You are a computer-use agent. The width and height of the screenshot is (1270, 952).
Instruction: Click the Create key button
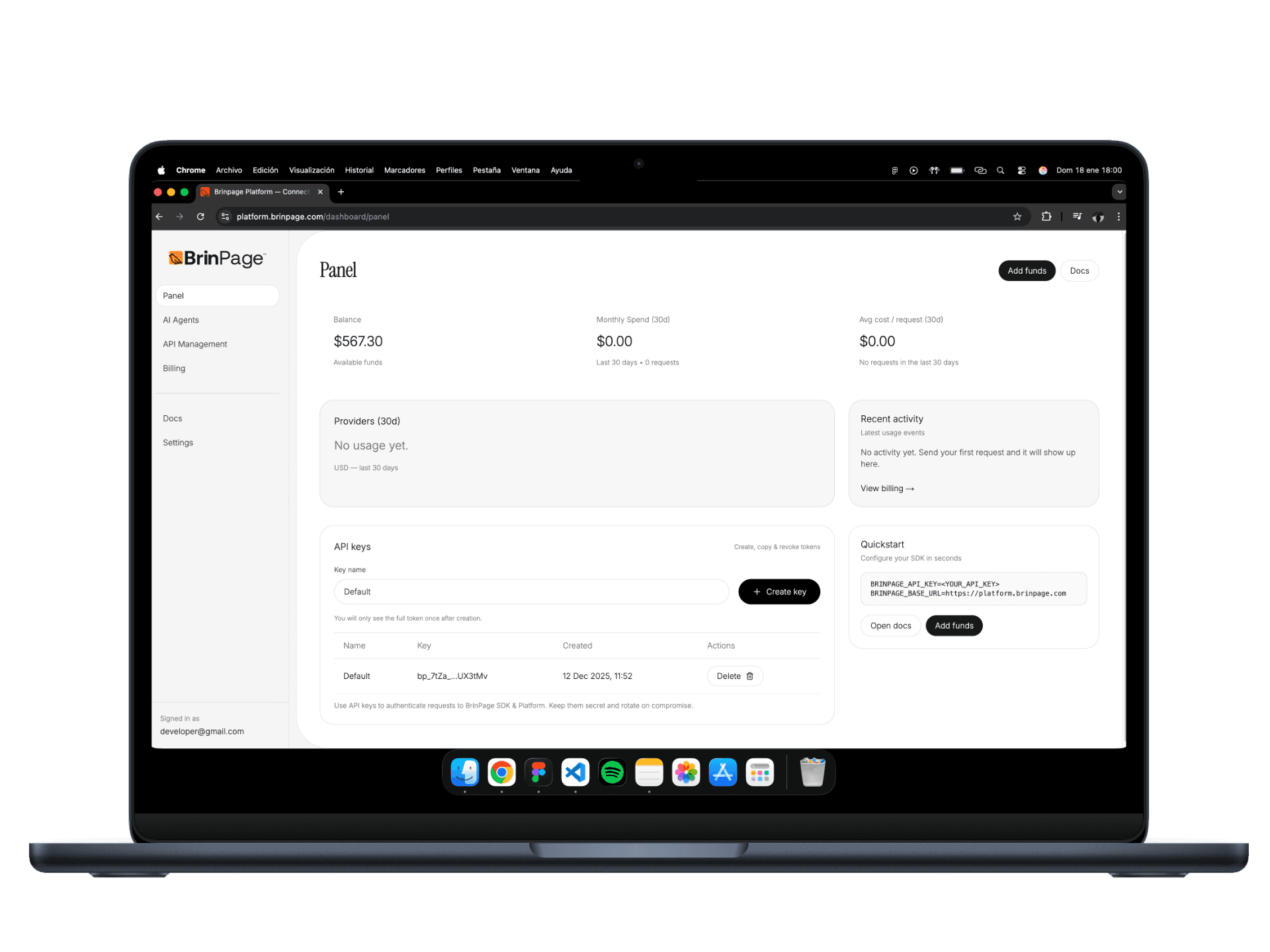click(779, 592)
